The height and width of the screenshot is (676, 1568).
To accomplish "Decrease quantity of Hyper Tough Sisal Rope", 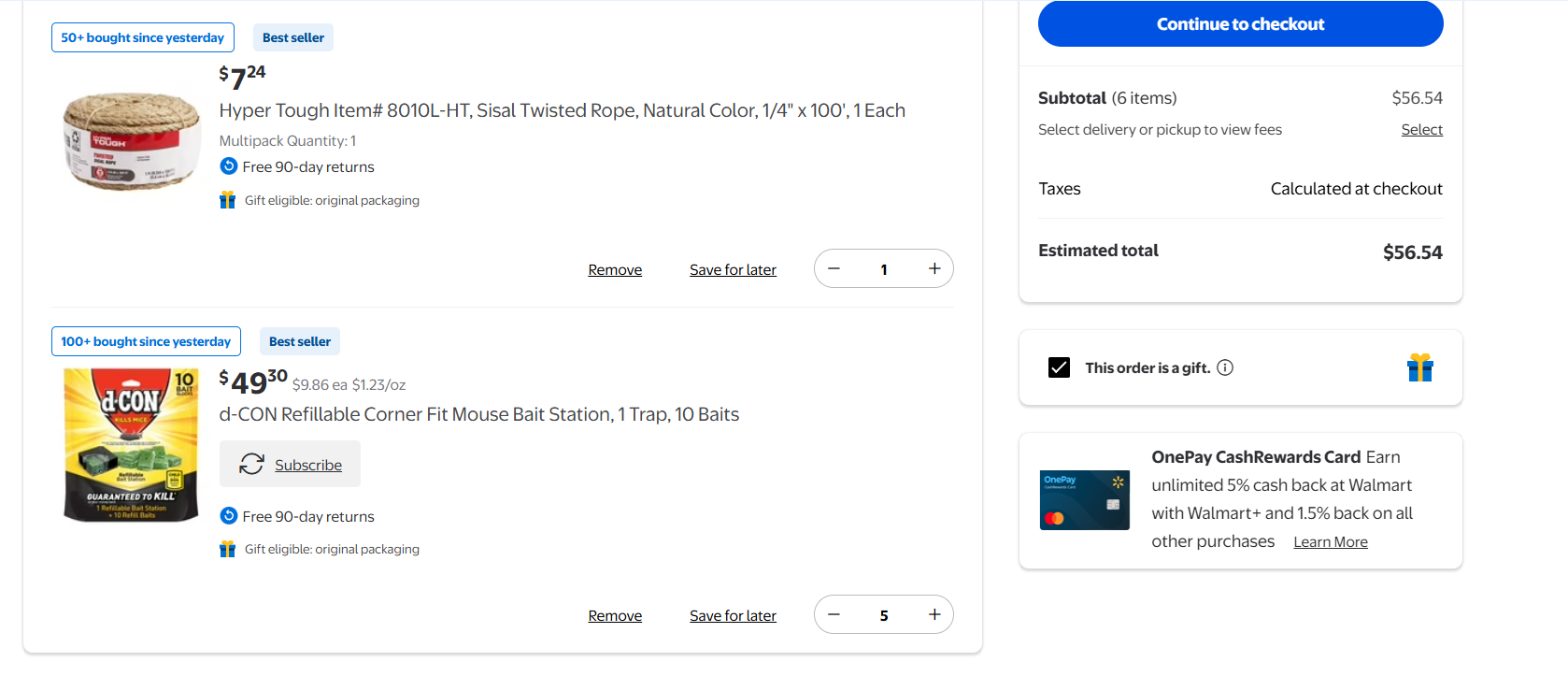I will click(834, 269).
